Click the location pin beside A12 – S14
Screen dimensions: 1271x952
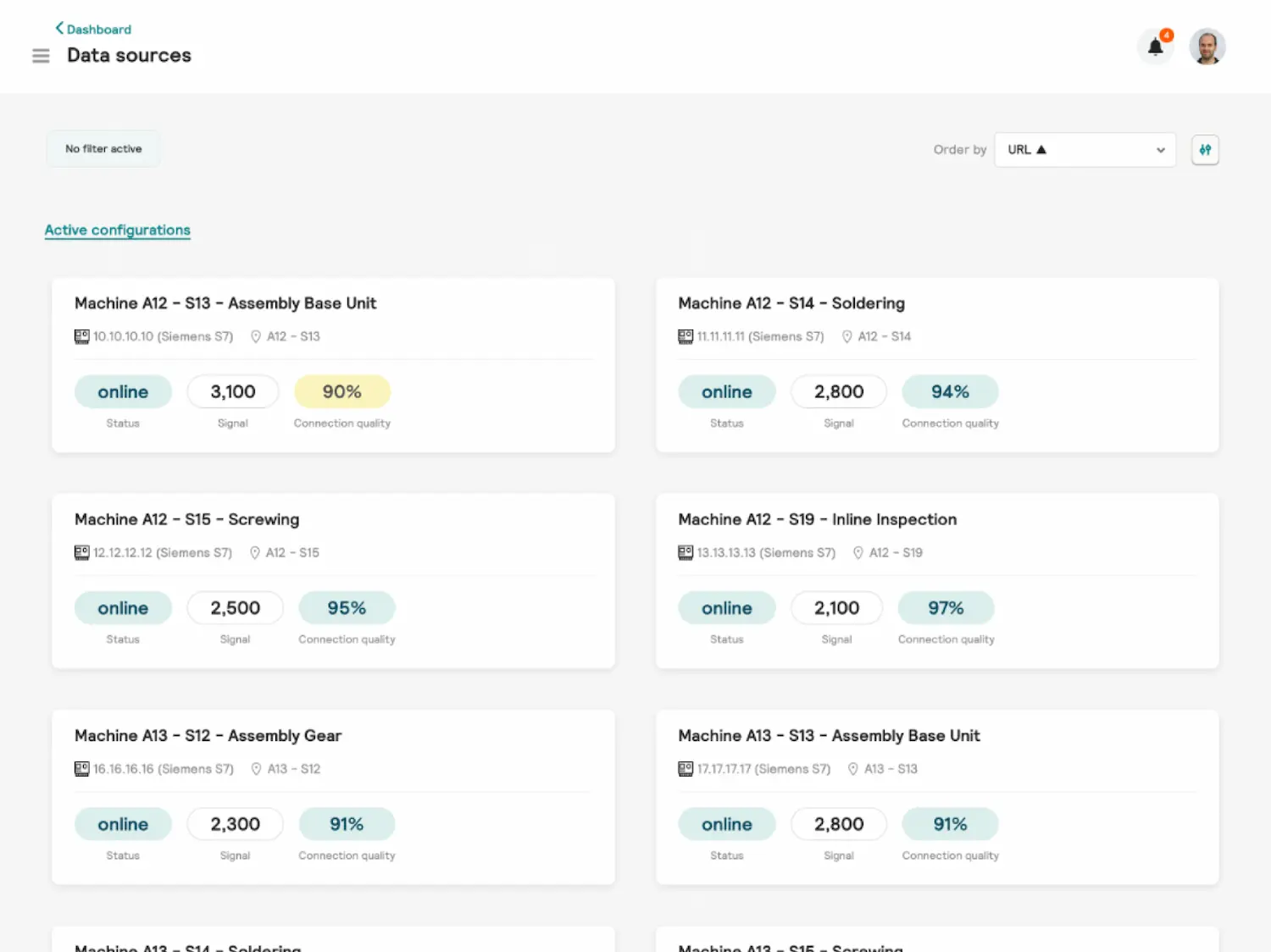point(846,336)
